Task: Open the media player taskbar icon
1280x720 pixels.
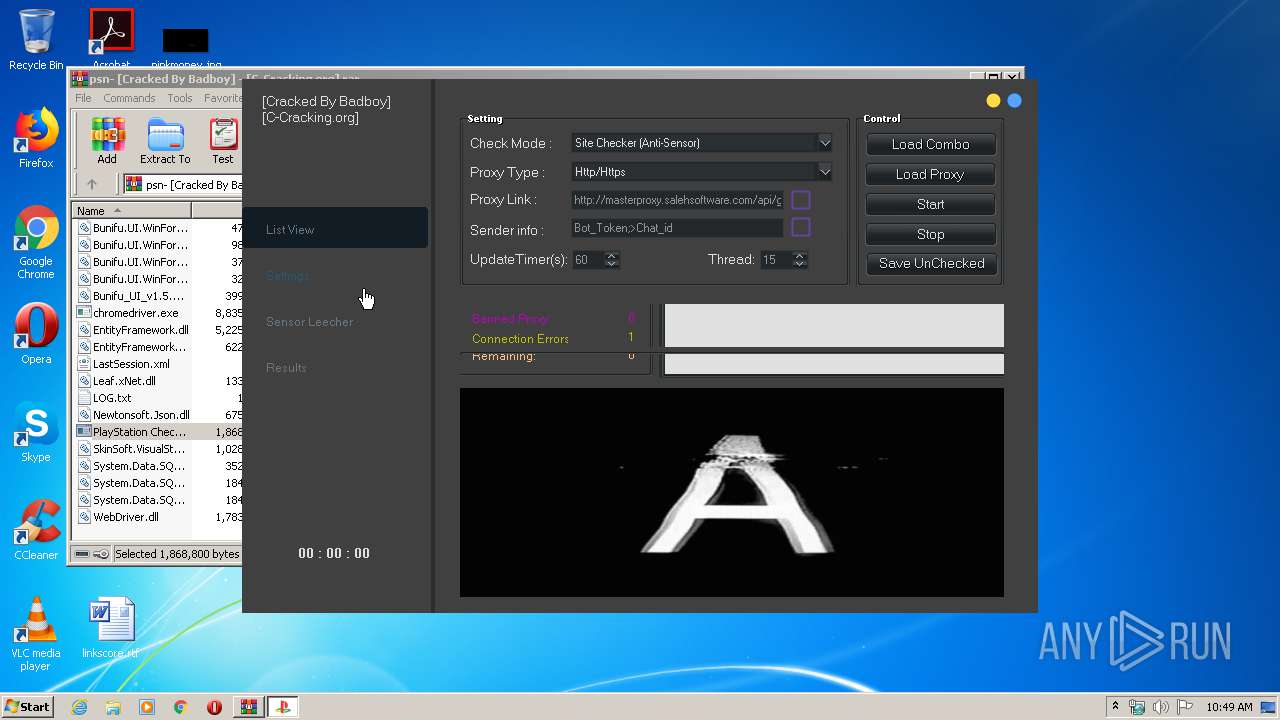Action: (147, 707)
